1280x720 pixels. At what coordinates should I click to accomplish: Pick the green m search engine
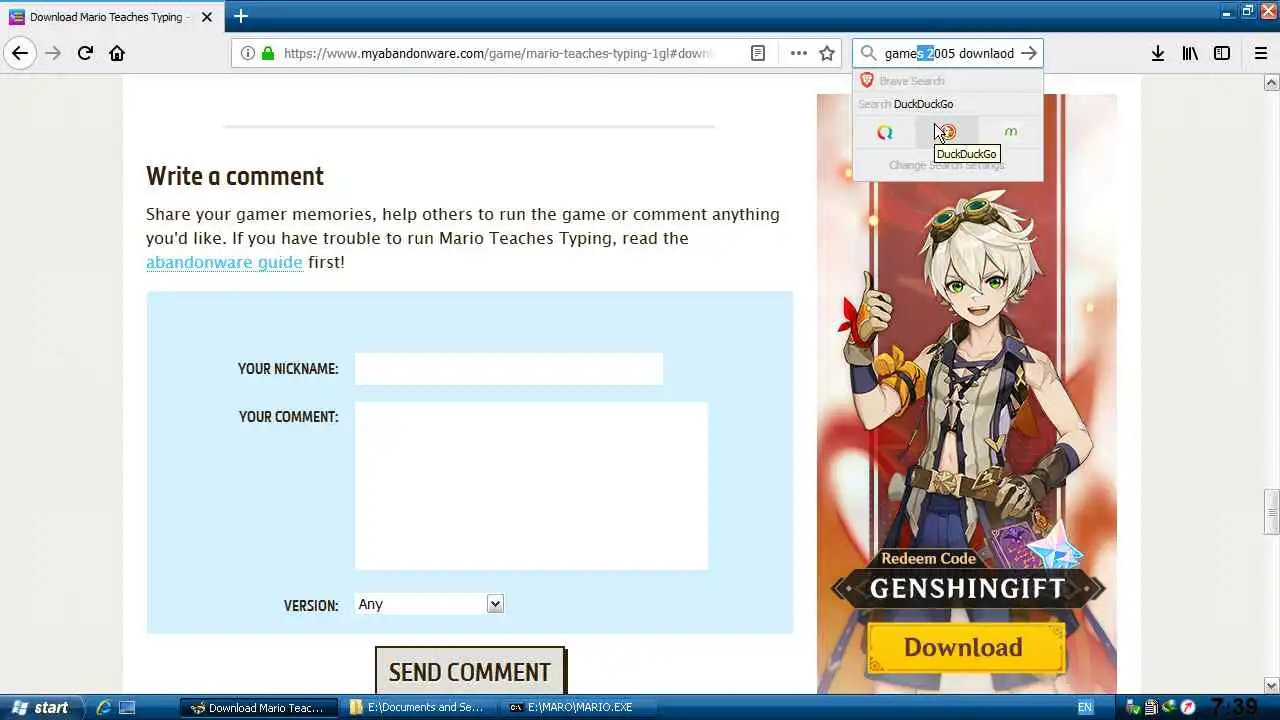coord(1010,132)
